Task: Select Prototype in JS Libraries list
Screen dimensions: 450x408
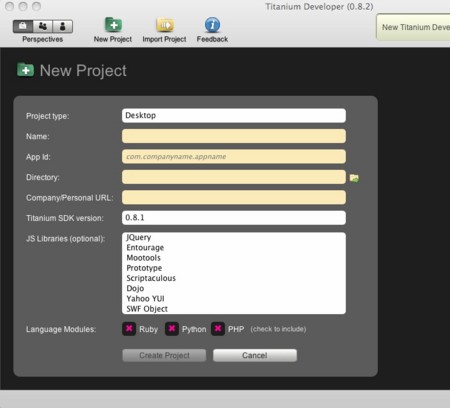Action: tap(144, 268)
